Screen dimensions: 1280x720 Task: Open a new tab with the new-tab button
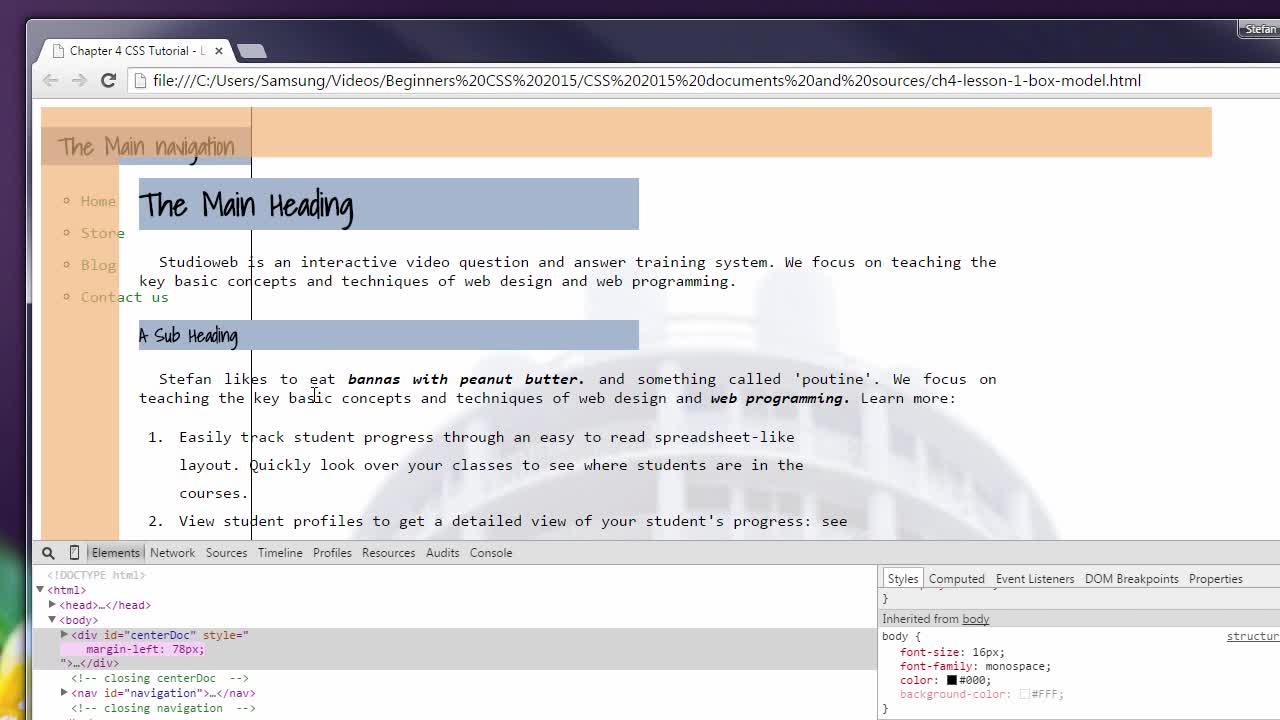coord(252,51)
